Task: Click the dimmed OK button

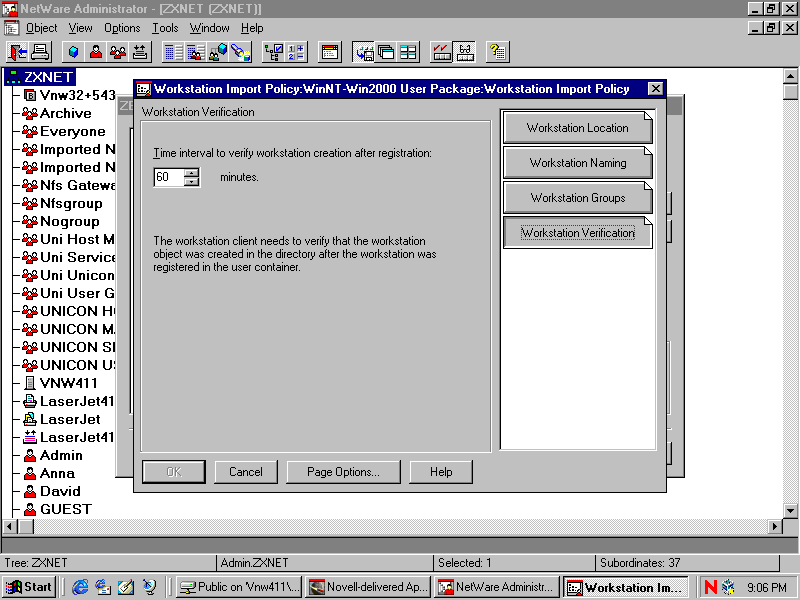Action: point(173,472)
